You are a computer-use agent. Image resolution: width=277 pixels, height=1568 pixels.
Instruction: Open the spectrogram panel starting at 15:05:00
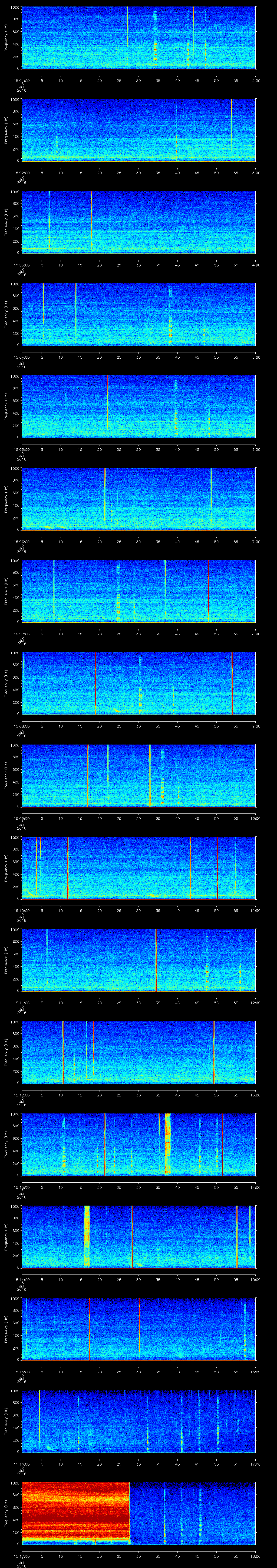(139, 407)
